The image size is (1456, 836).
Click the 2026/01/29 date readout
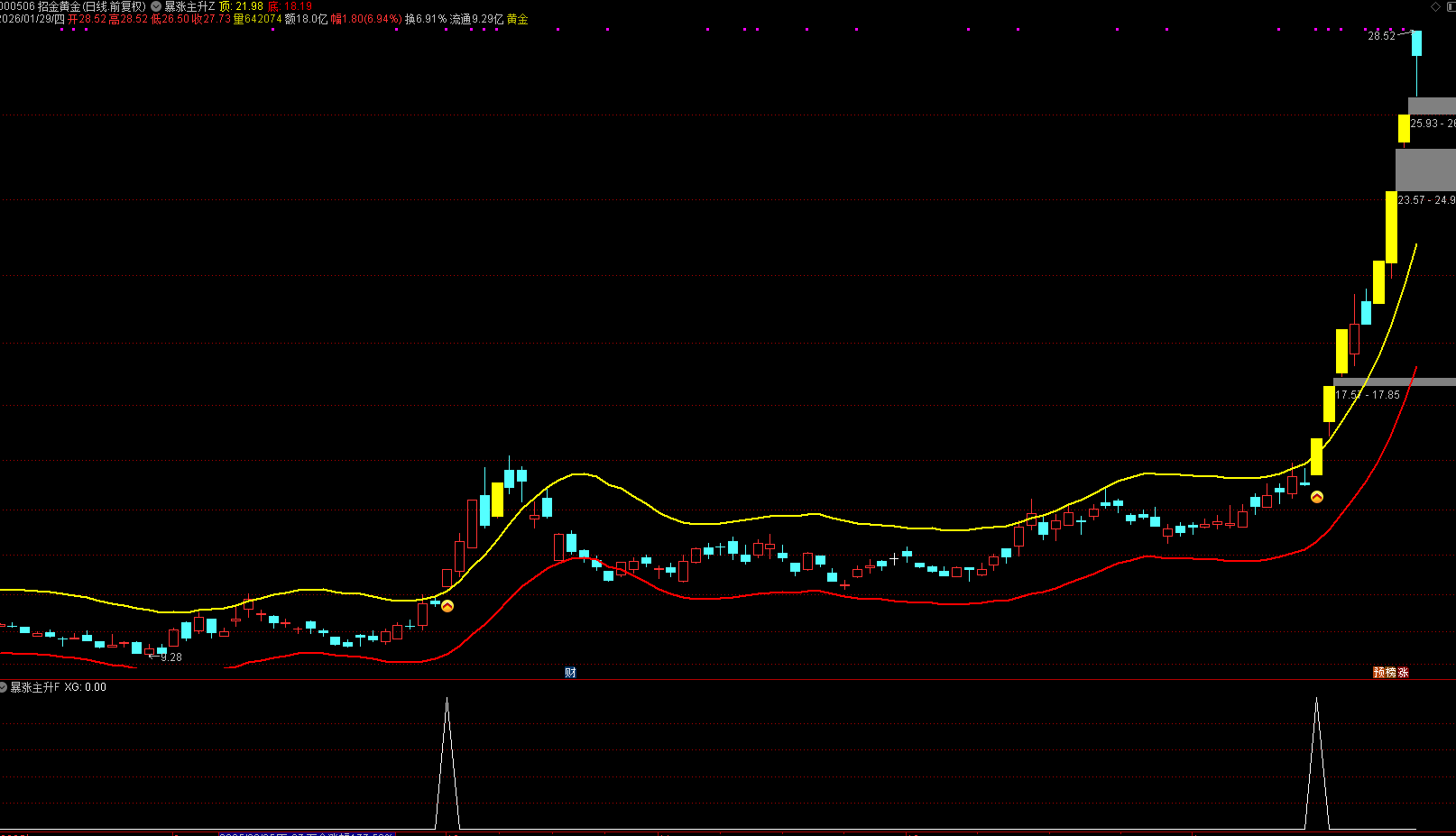(32, 19)
